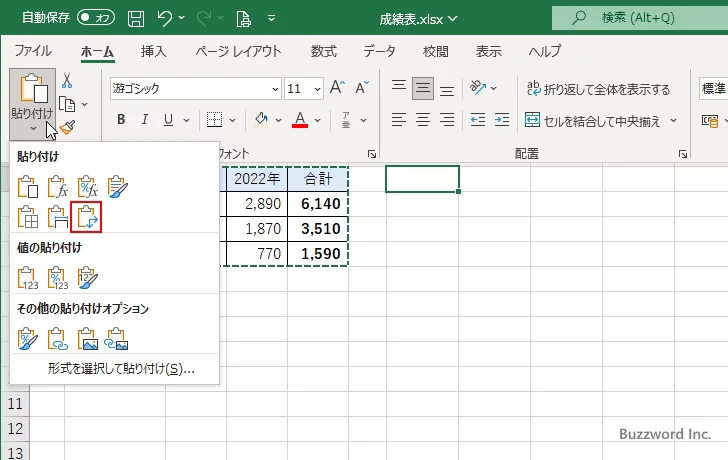The width and height of the screenshot is (728, 460).
Task: Switch to the 表示 tab
Action: pyautogui.click(x=488, y=51)
